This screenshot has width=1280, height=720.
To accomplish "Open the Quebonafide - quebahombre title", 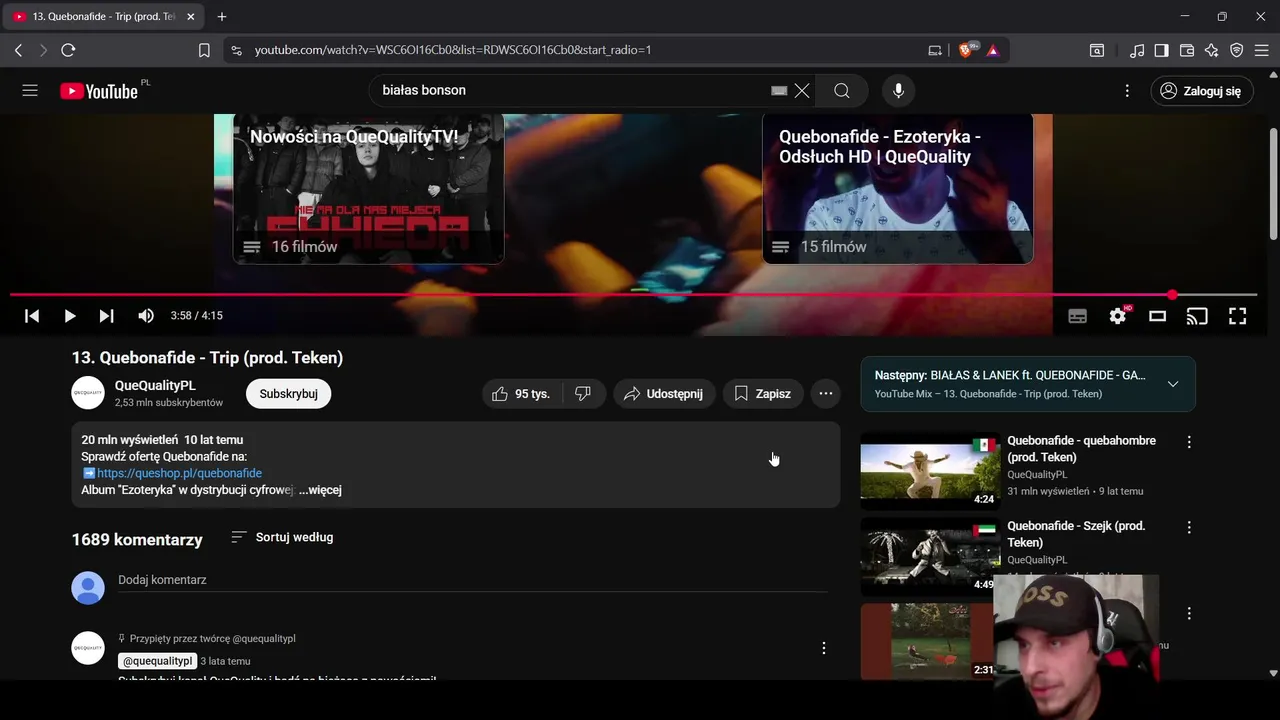I will coord(1081,449).
